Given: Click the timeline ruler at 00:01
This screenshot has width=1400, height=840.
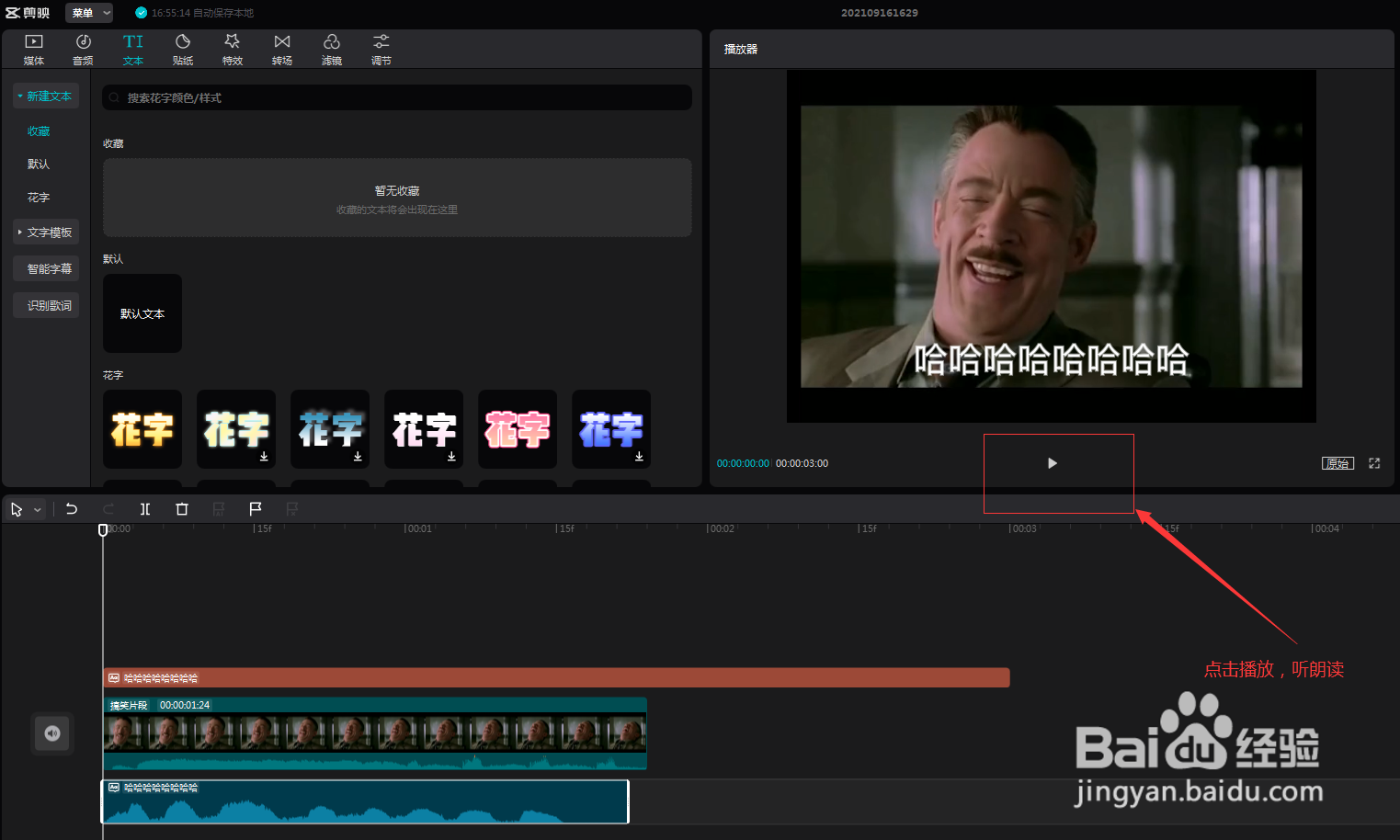Looking at the screenshot, I should pos(418,529).
